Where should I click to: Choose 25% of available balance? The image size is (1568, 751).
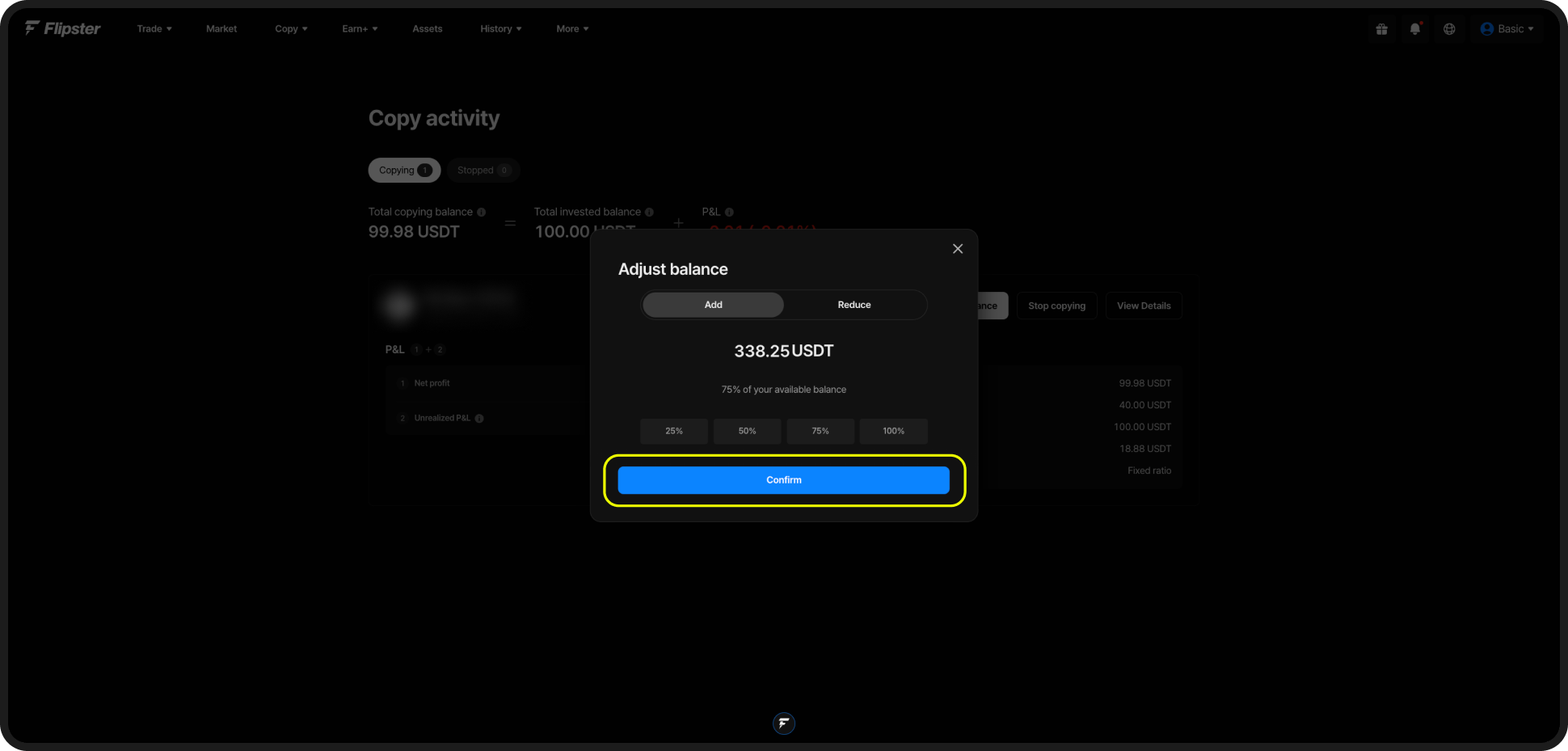(x=674, y=431)
